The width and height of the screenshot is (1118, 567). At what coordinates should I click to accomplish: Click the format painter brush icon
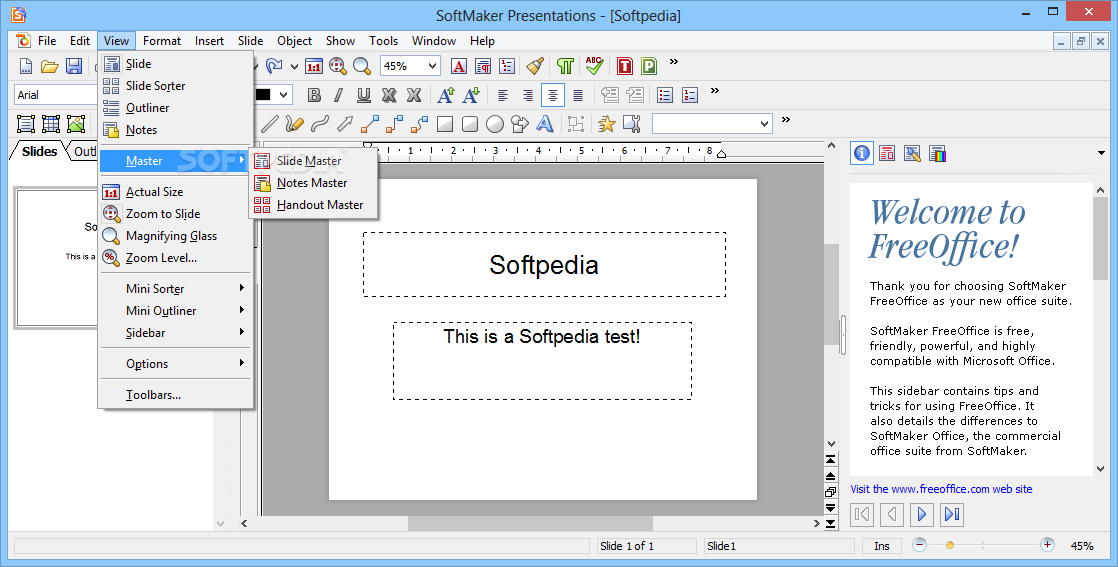(535, 66)
